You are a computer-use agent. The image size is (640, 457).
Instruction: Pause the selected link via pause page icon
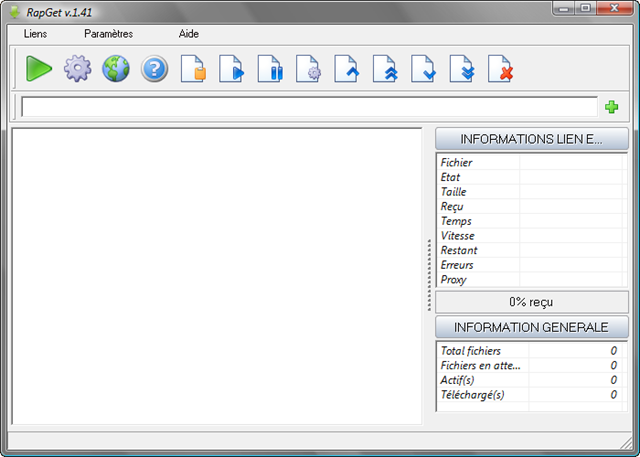click(x=270, y=69)
